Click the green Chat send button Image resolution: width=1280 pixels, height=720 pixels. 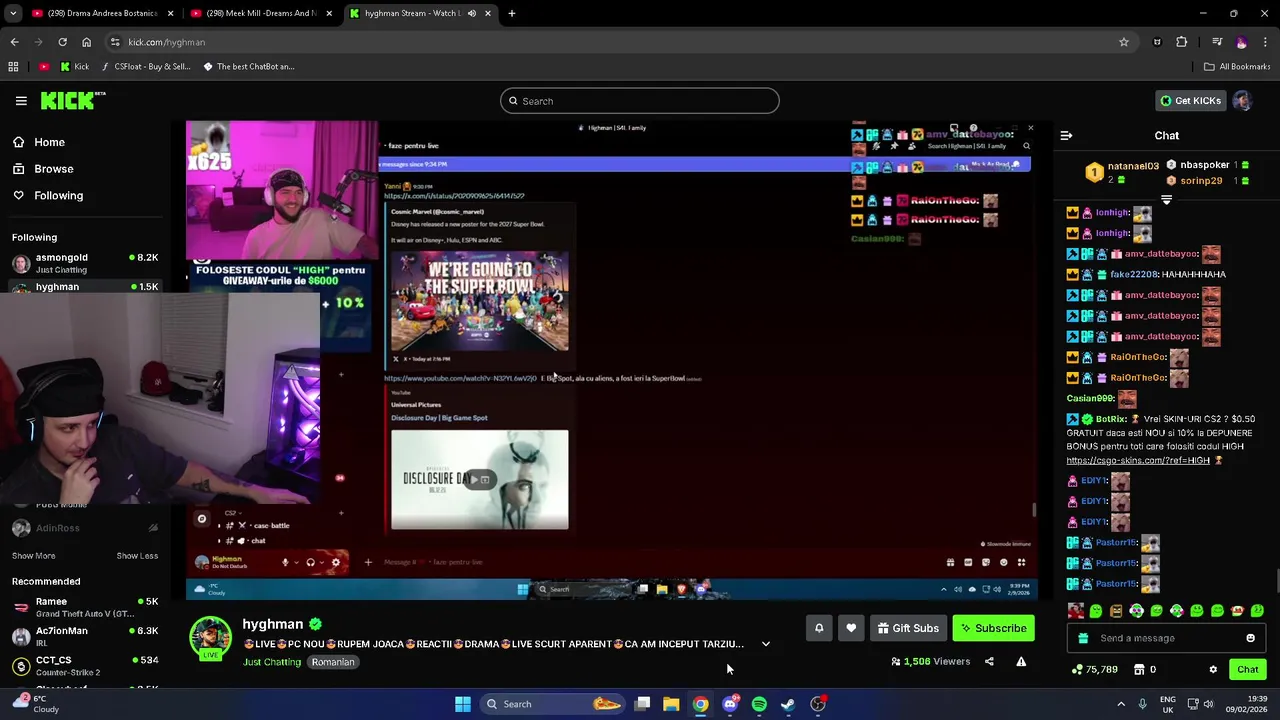click(1248, 670)
